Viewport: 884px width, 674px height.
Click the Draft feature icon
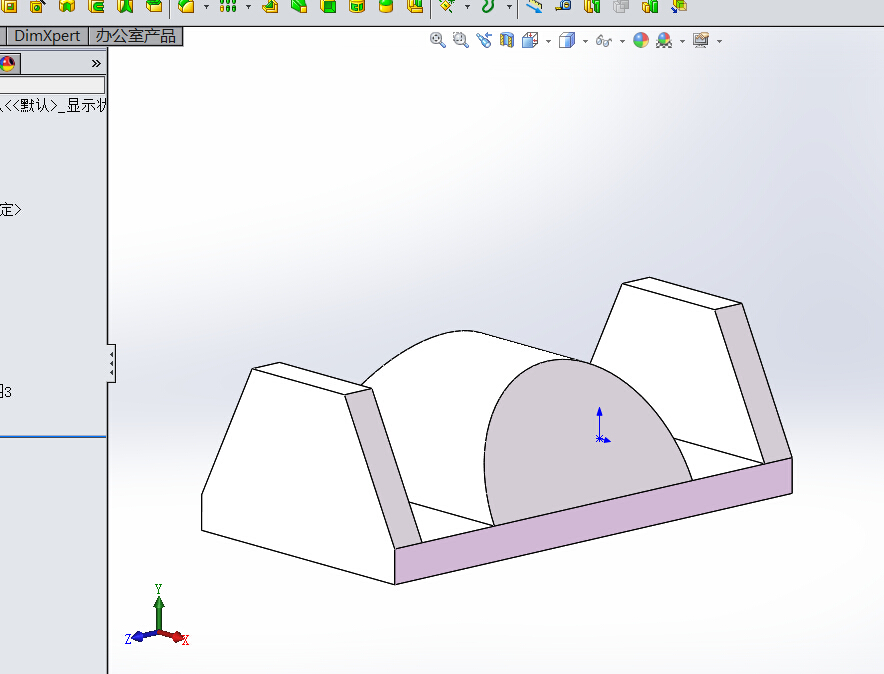(299, 6)
